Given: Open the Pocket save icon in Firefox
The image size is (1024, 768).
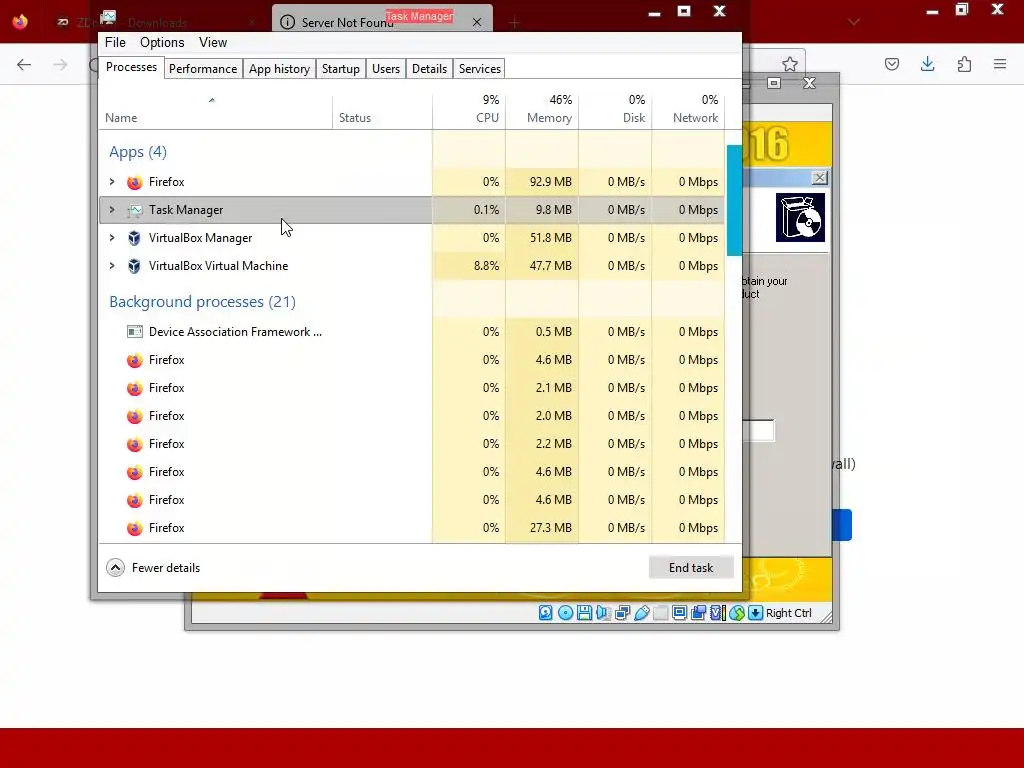Looking at the screenshot, I should 892,64.
